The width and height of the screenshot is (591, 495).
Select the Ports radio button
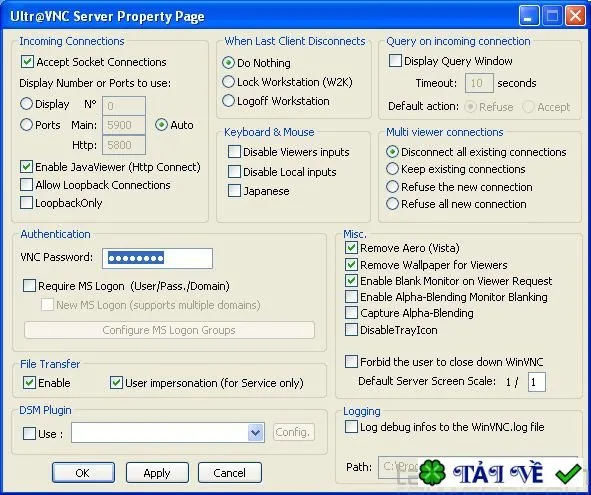(x=26, y=125)
